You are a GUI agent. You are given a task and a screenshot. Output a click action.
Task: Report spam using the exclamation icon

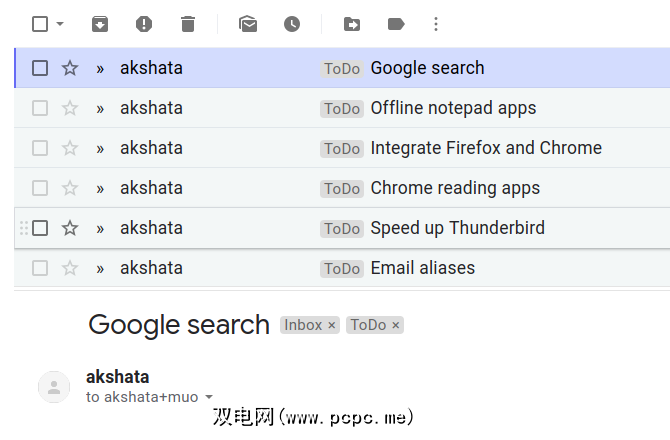click(144, 24)
